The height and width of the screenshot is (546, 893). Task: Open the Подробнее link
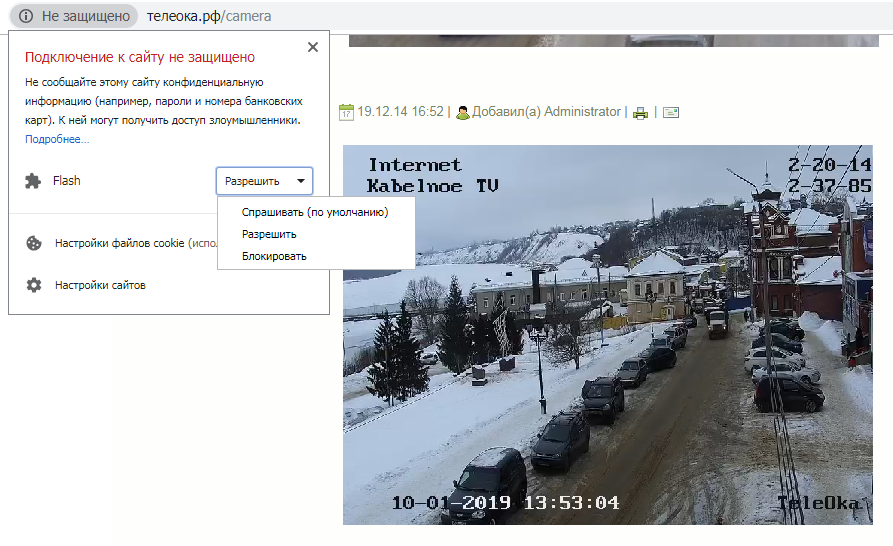(x=57, y=139)
